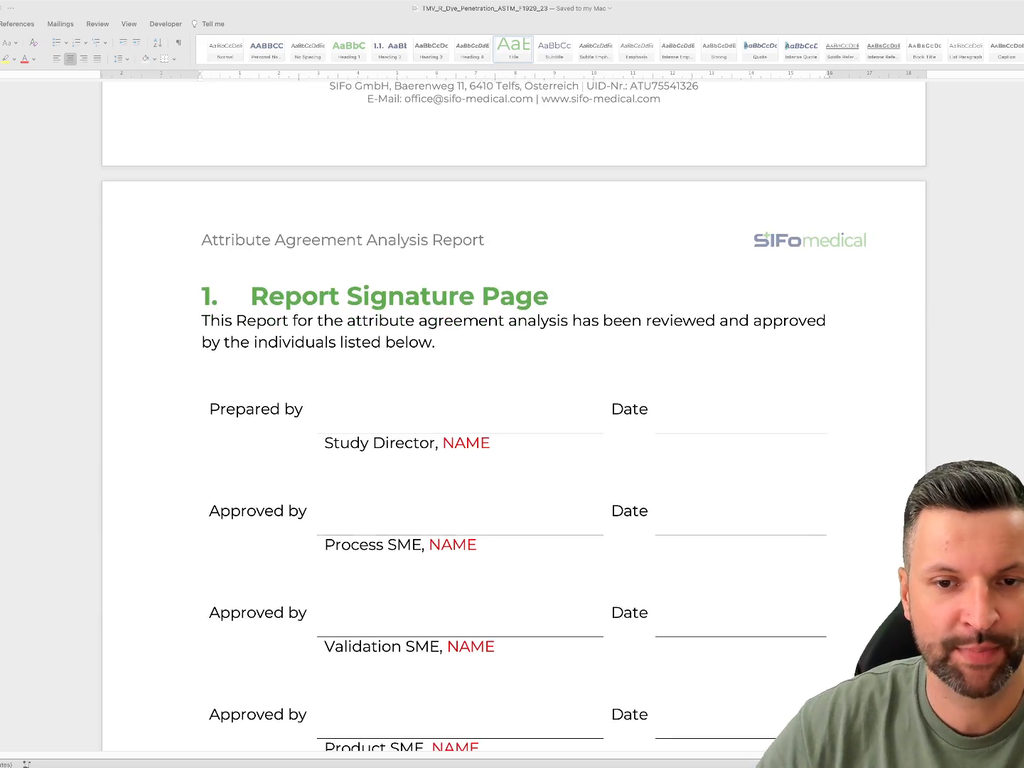Viewport: 1024px width, 768px height.
Task: Switch to the View tab
Action: tap(129, 24)
